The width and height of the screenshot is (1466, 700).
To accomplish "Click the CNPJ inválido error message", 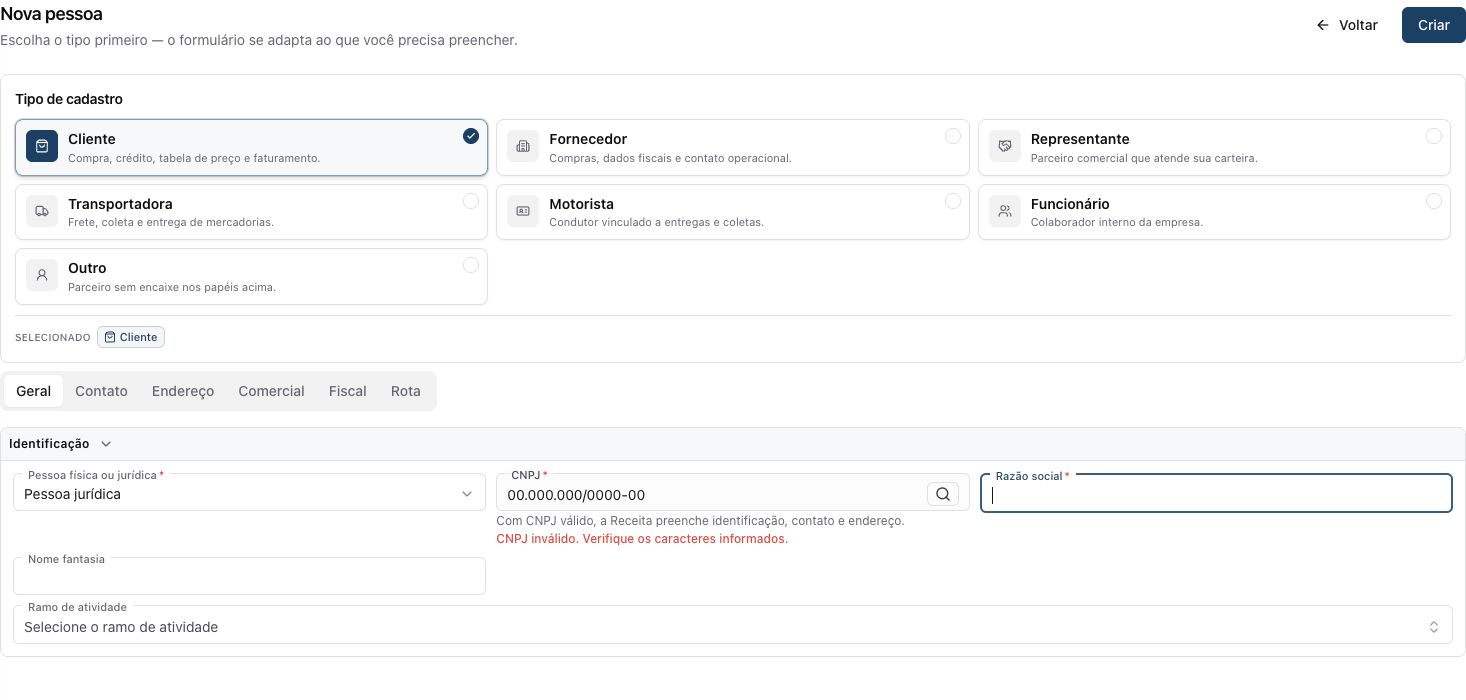I will (x=642, y=539).
